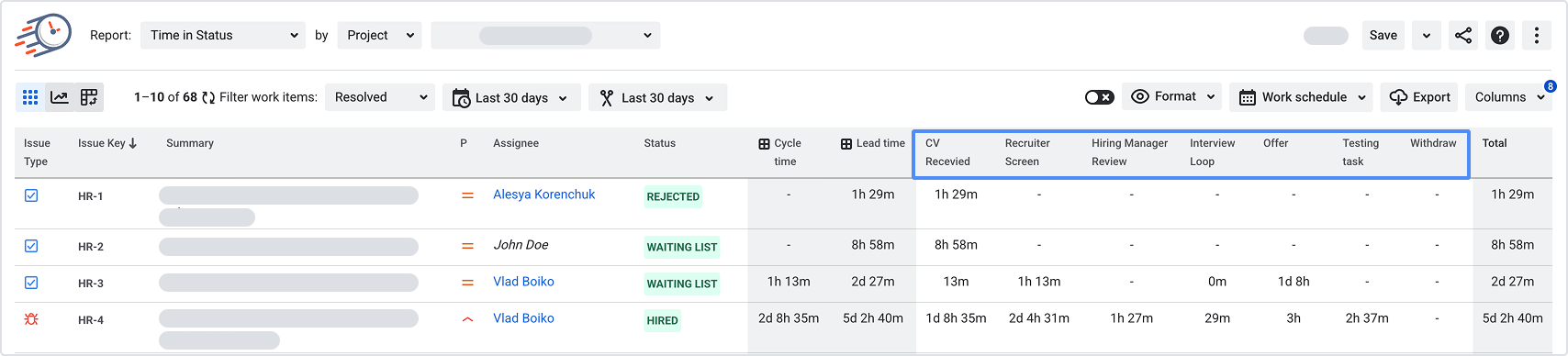
Task: Open the scissors Last 30 days range
Action: coord(658,97)
